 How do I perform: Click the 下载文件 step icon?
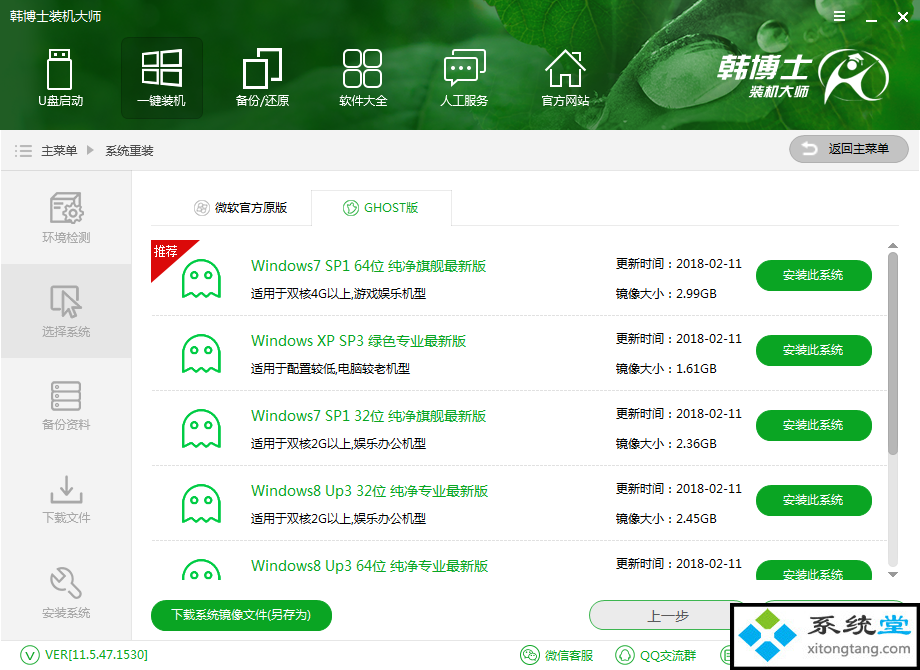point(66,490)
